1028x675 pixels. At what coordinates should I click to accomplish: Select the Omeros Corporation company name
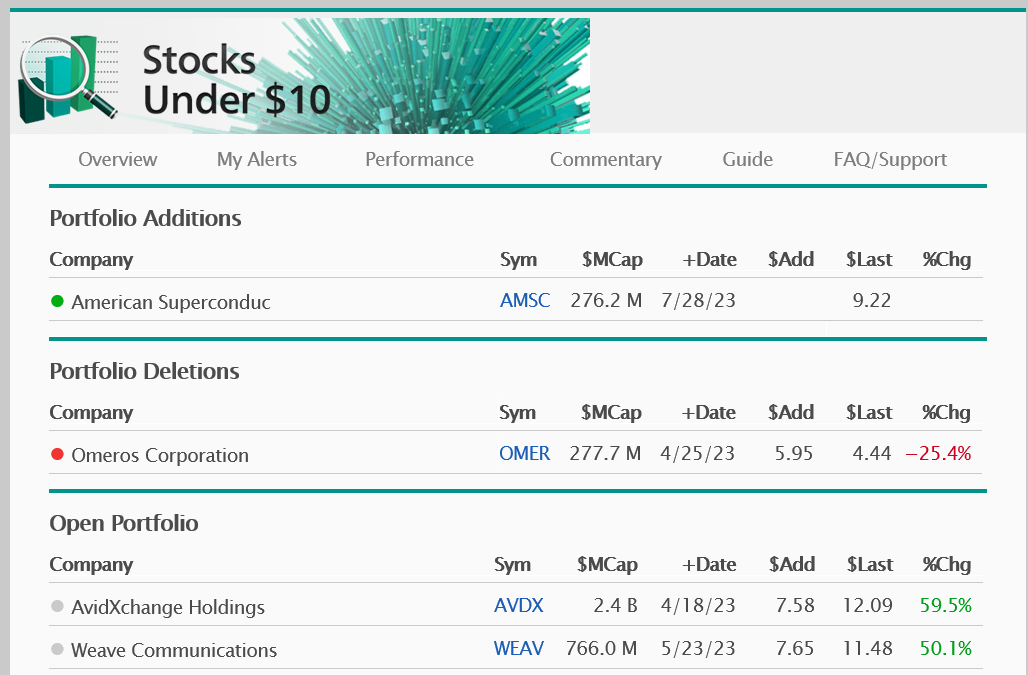160,455
